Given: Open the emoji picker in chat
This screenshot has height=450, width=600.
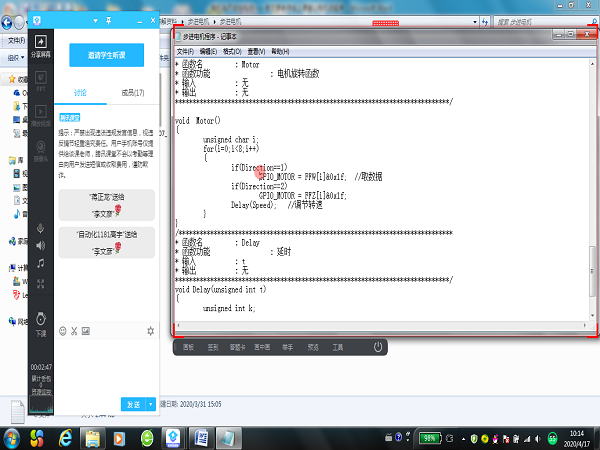Looking at the screenshot, I should click(x=63, y=331).
